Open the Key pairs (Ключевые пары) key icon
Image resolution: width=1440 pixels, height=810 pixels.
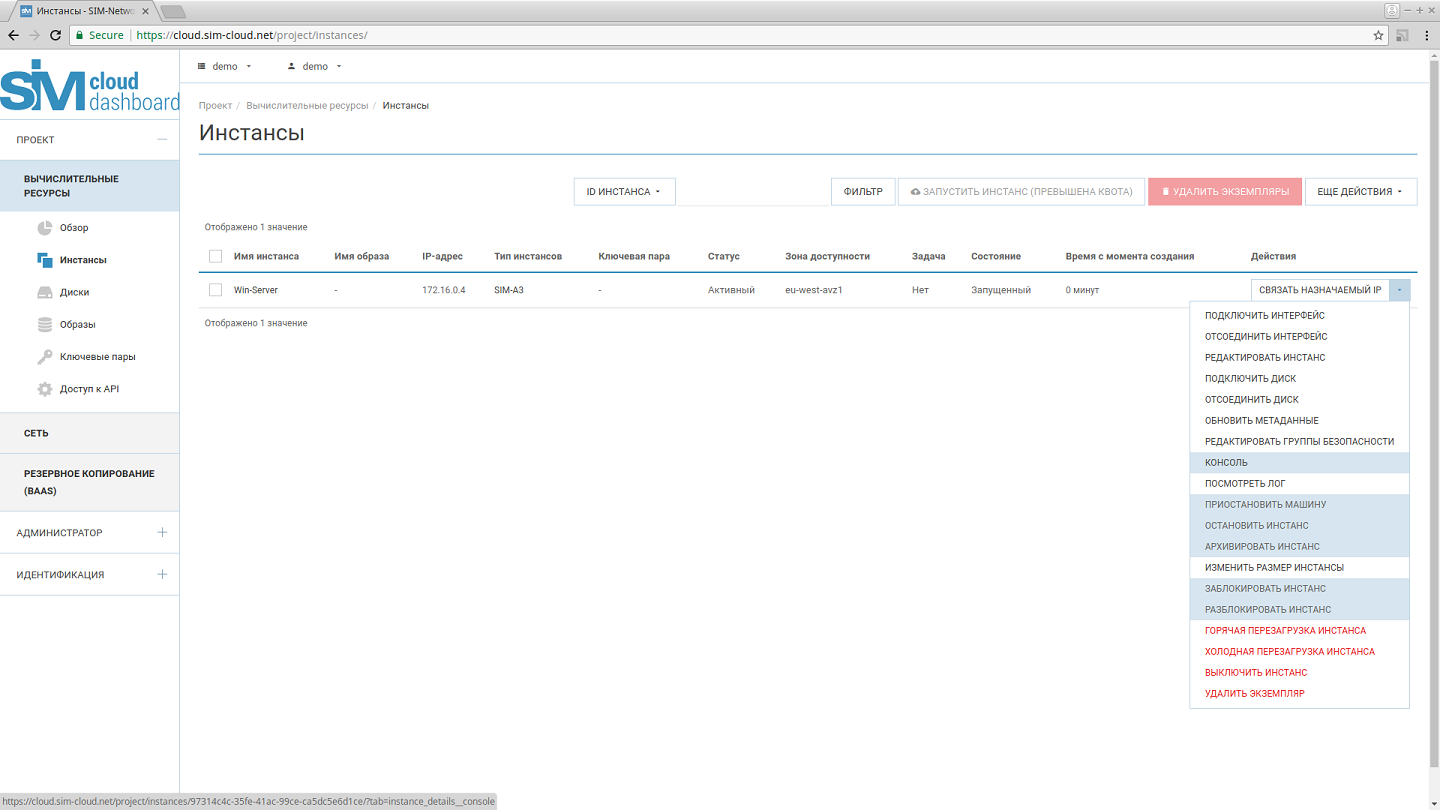[45, 357]
